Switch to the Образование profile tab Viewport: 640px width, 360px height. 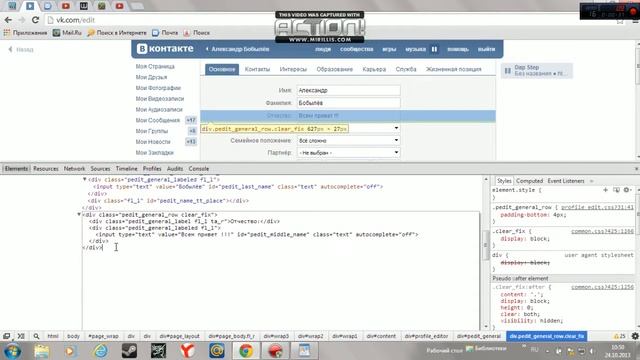tap(334, 69)
